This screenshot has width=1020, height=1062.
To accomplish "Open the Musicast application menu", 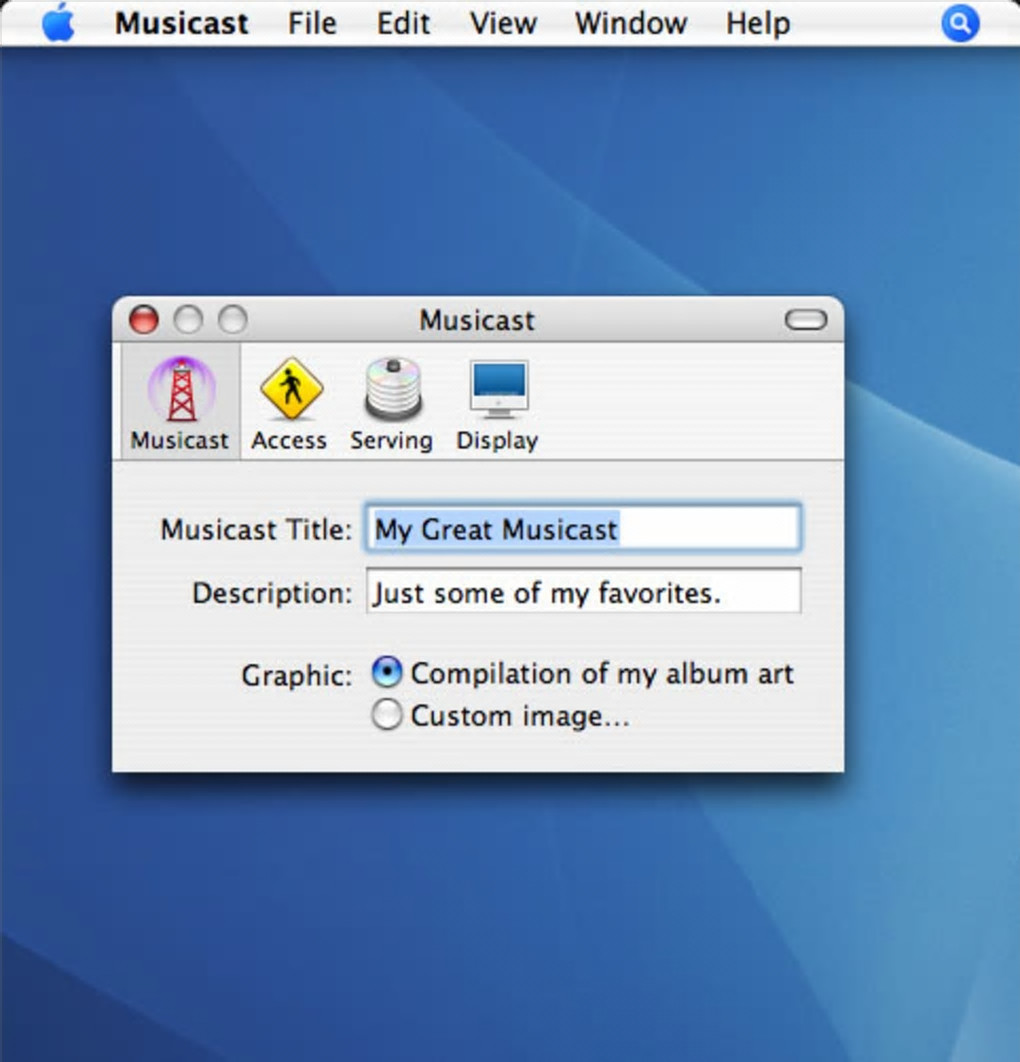I will point(182,24).
